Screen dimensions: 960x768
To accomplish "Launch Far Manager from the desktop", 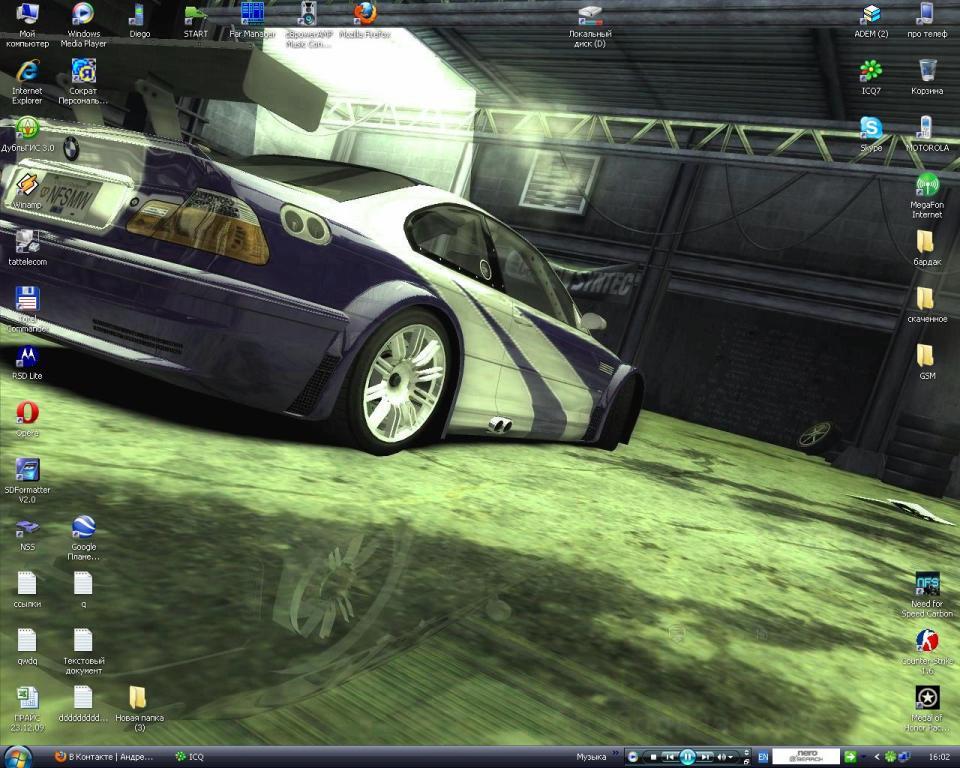I will 252,20.
